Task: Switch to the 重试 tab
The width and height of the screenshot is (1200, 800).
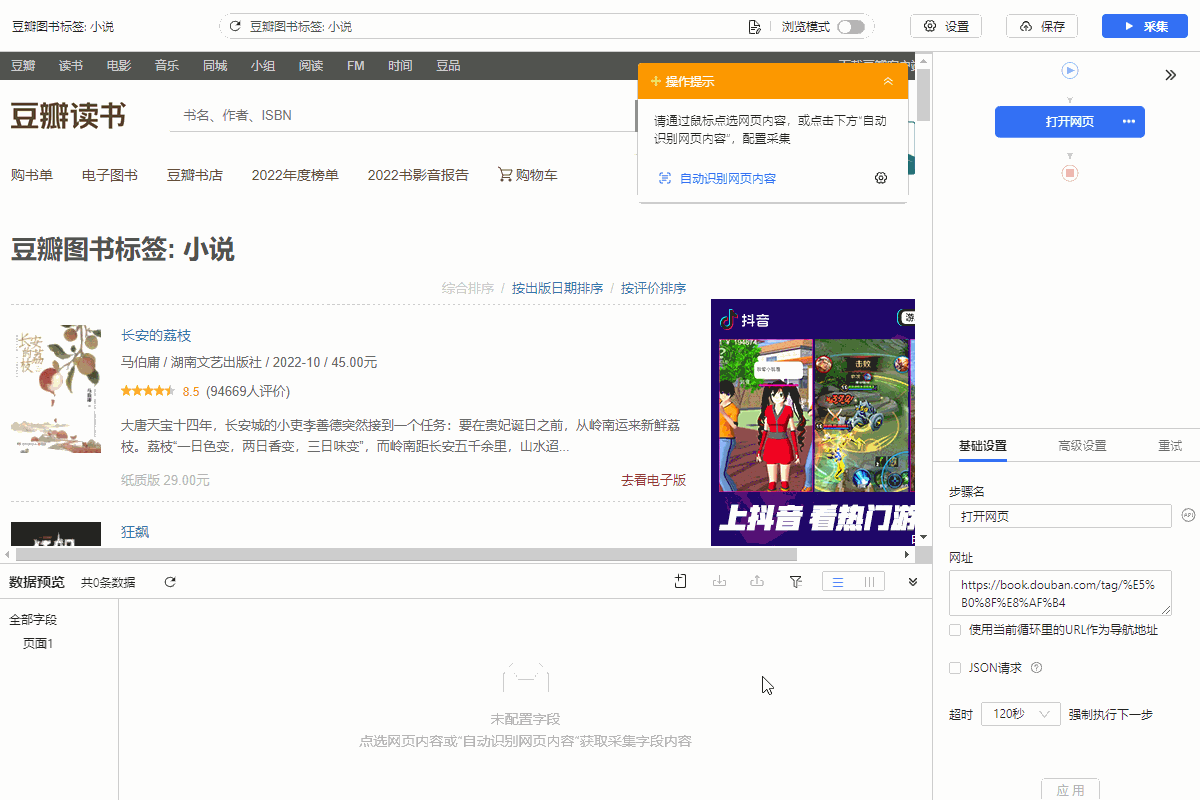Action: (1170, 446)
